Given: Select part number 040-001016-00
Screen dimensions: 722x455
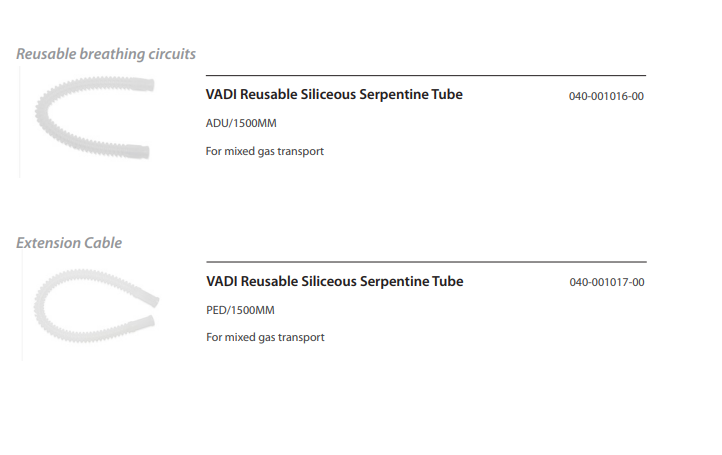Looking at the screenshot, I should point(606,97).
